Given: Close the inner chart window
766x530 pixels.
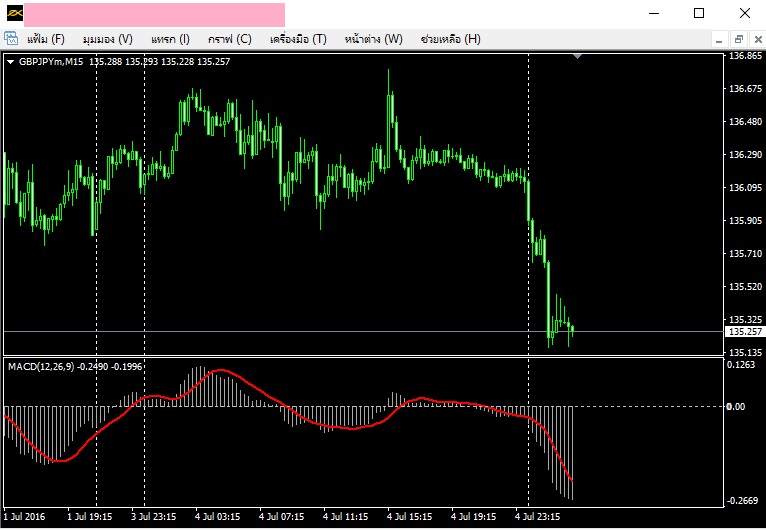Looking at the screenshot, I should [x=758, y=40].
